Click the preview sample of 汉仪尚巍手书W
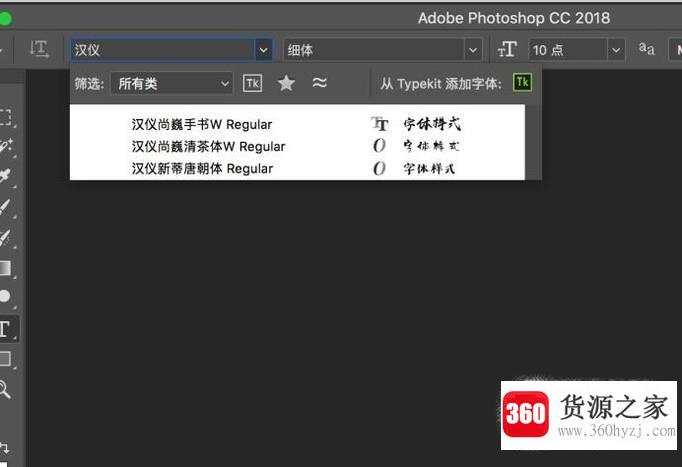The width and height of the screenshot is (682, 467). 432,124
